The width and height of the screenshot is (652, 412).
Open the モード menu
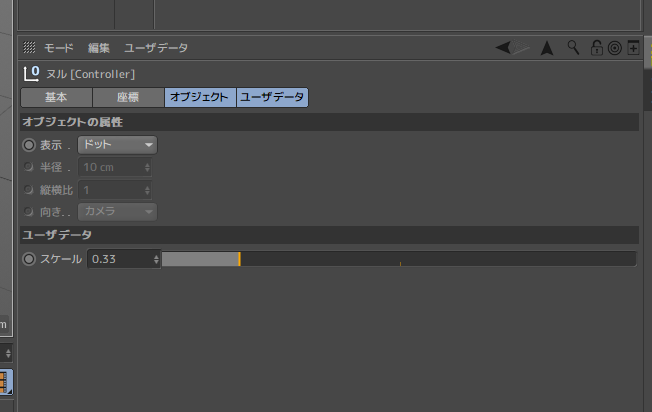(59, 48)
